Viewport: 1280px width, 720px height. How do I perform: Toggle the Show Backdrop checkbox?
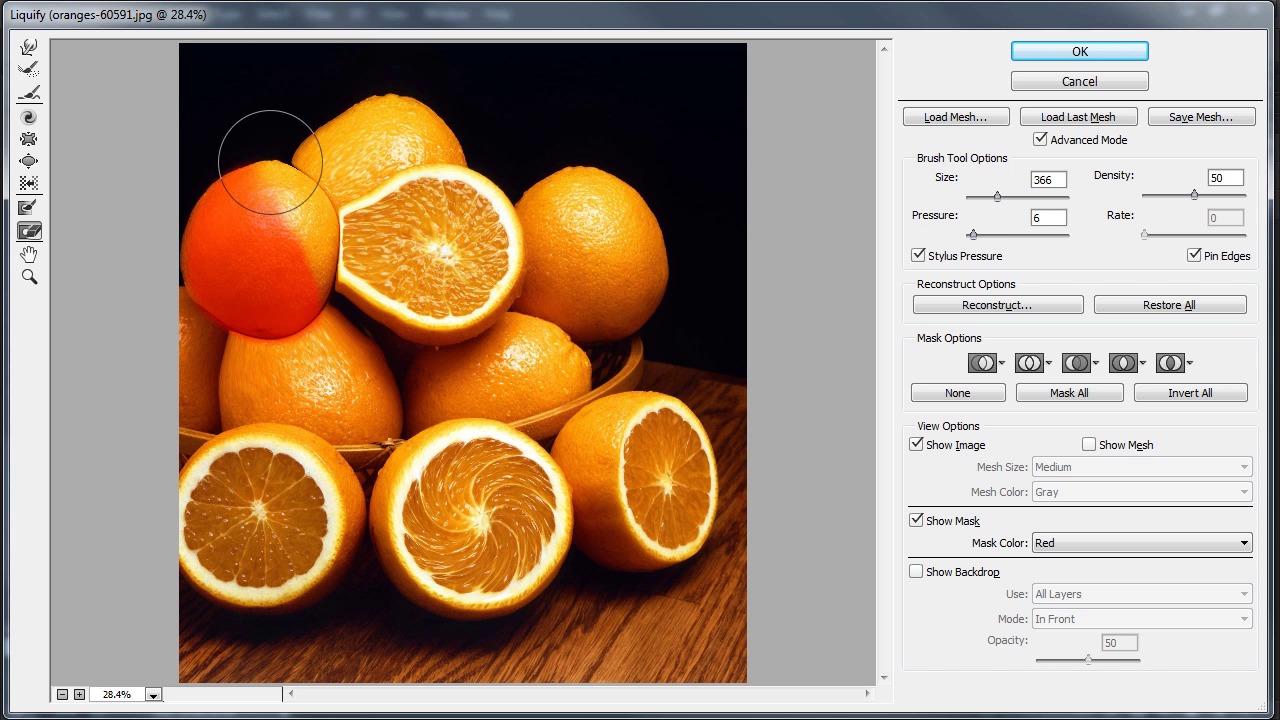tap(916, 572)
